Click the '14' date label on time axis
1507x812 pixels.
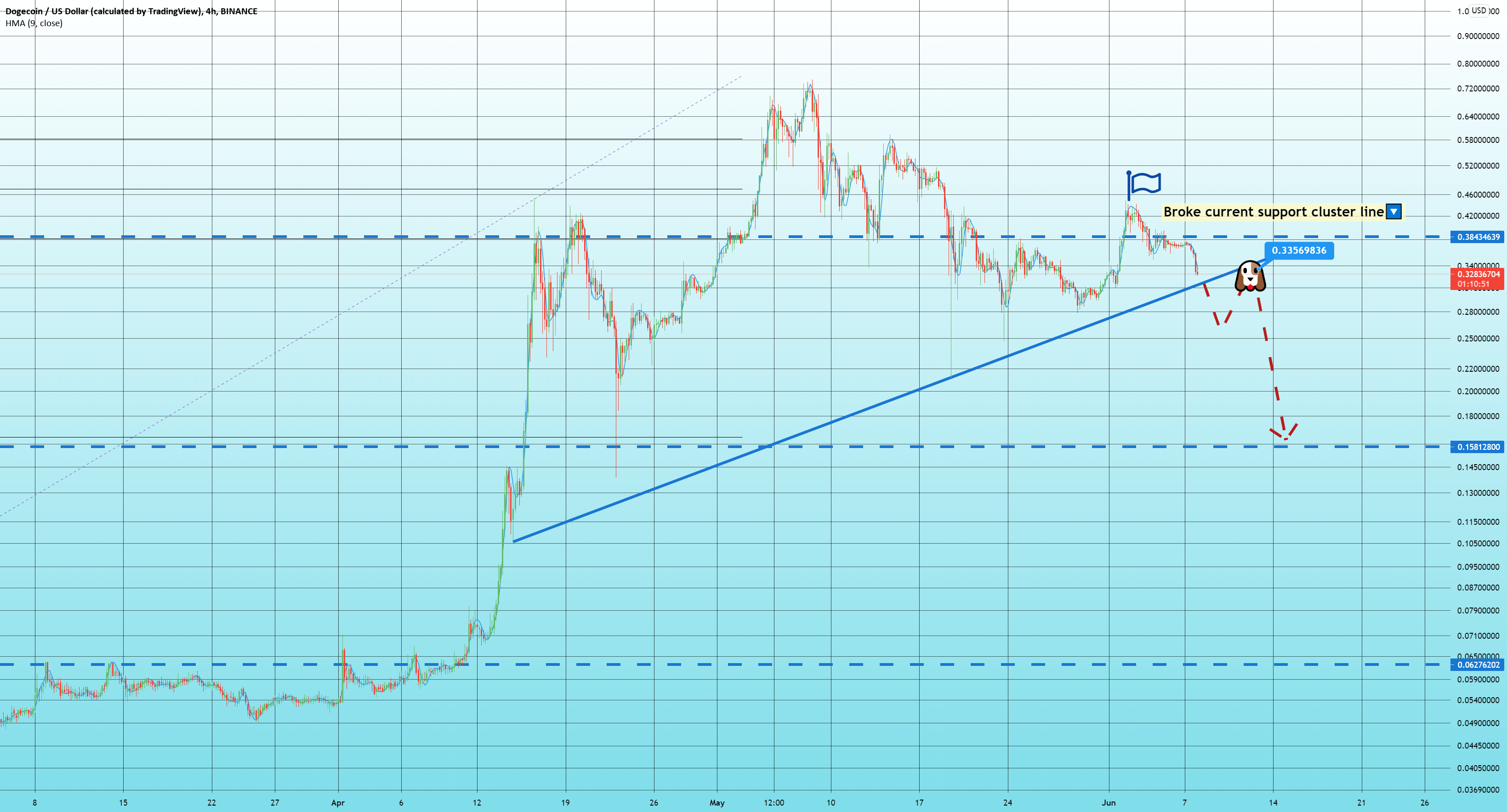(1273, 803)
